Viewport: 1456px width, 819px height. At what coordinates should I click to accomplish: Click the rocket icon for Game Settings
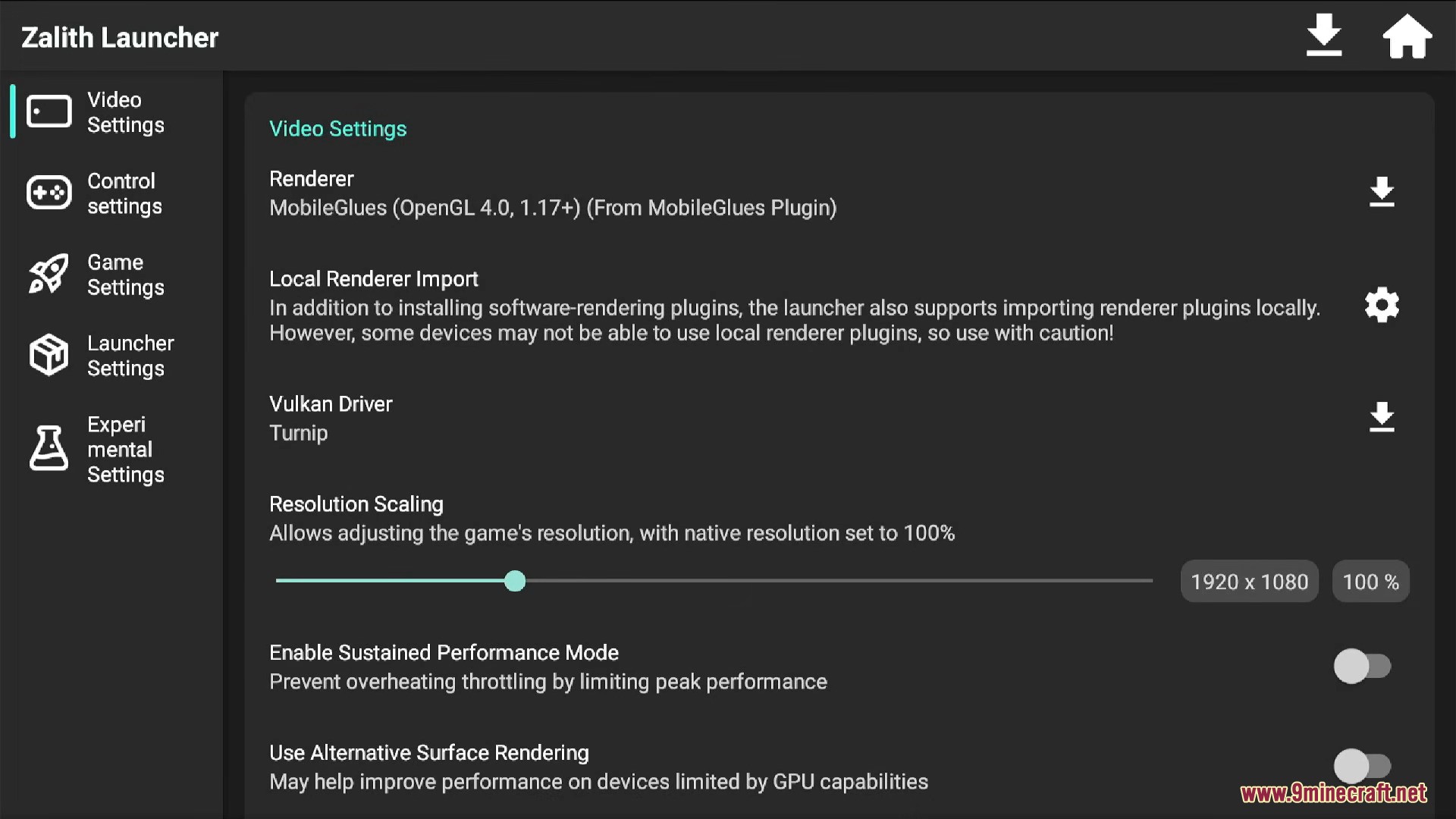coord(48,275)
